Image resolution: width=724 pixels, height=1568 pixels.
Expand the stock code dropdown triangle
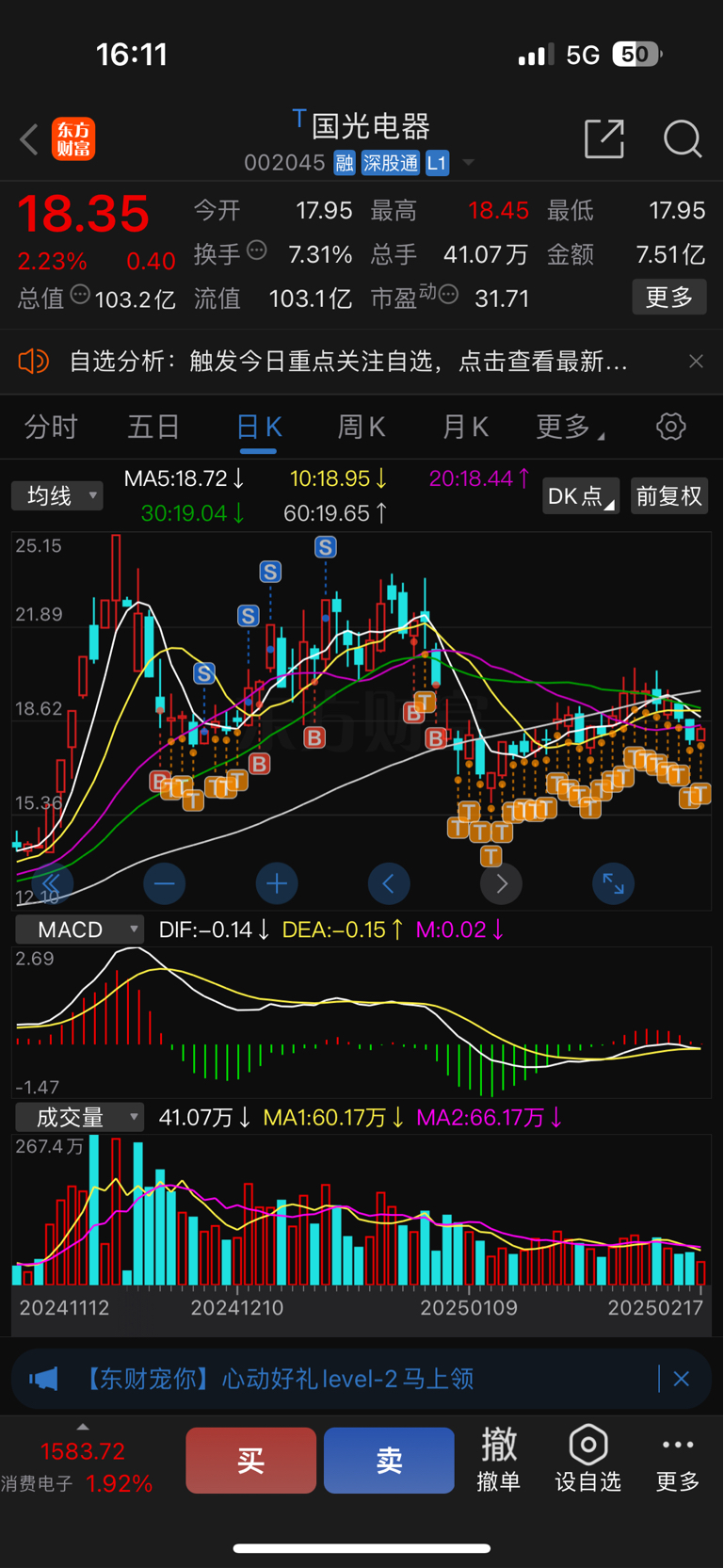pos(468,164)
